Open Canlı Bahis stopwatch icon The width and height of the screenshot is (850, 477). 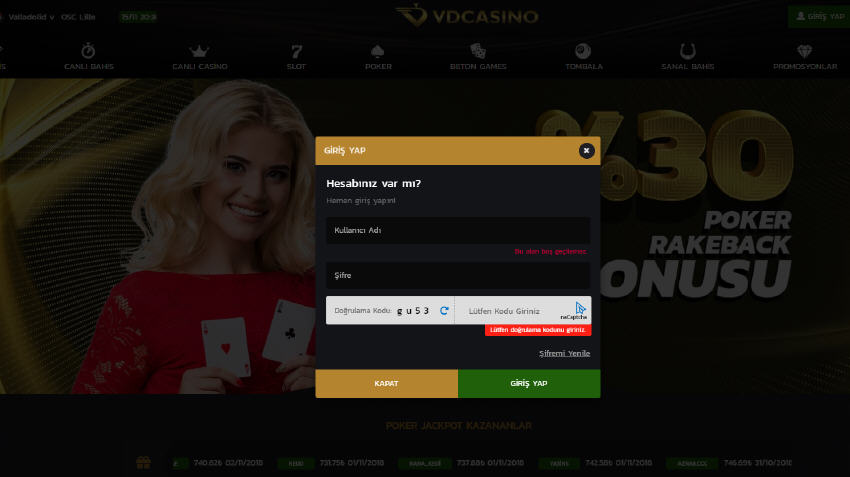click(88, 51)
